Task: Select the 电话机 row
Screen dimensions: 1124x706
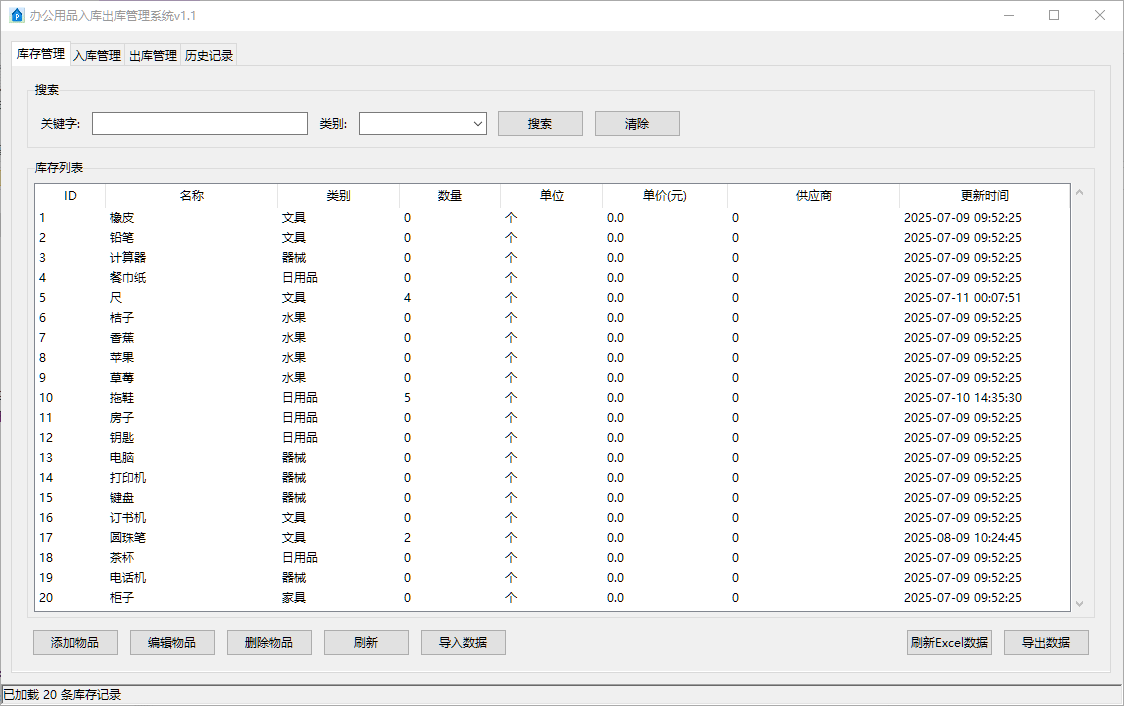Action: 552,578
